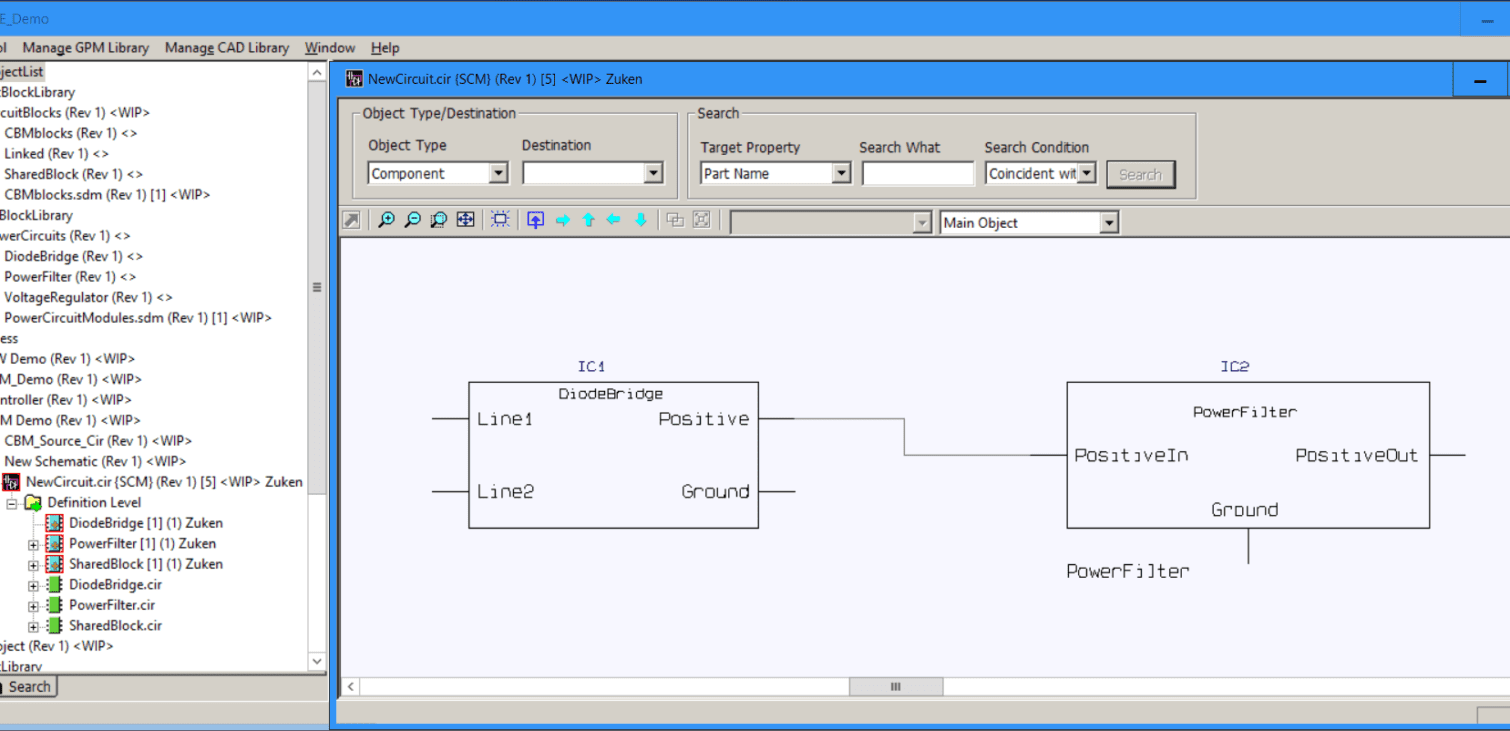1510x731 pixels.
Task: Click the cyan down-arrow navigation icon
Action: coord(640,219)
